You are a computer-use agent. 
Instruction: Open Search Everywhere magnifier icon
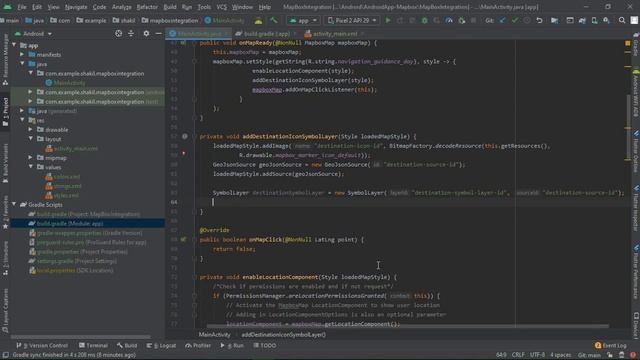[x=622, y=20]
